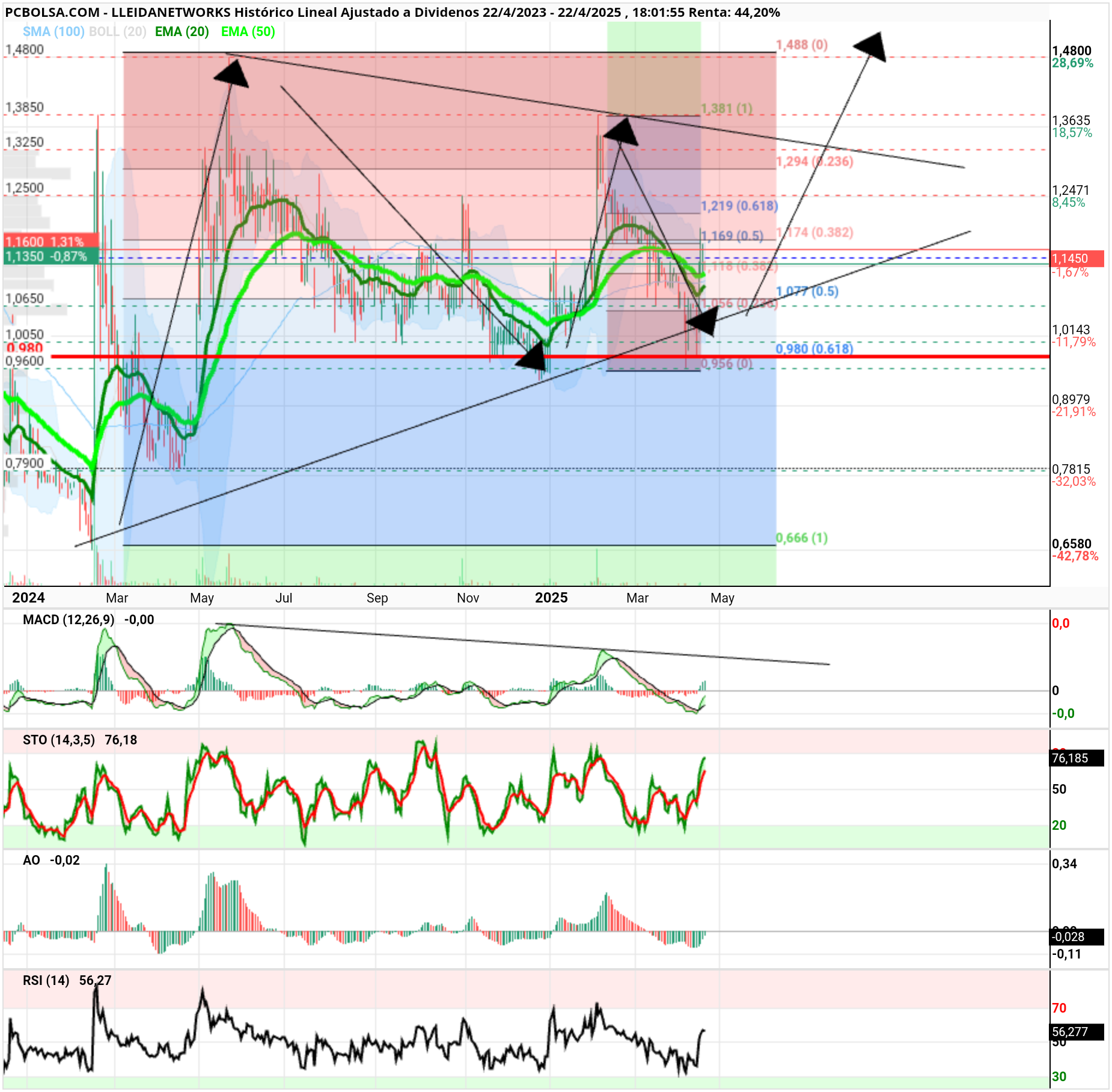Click the 1,0650 price axis label
1112x1092 pixels.
pyautogui.click(x=25, y=298)
